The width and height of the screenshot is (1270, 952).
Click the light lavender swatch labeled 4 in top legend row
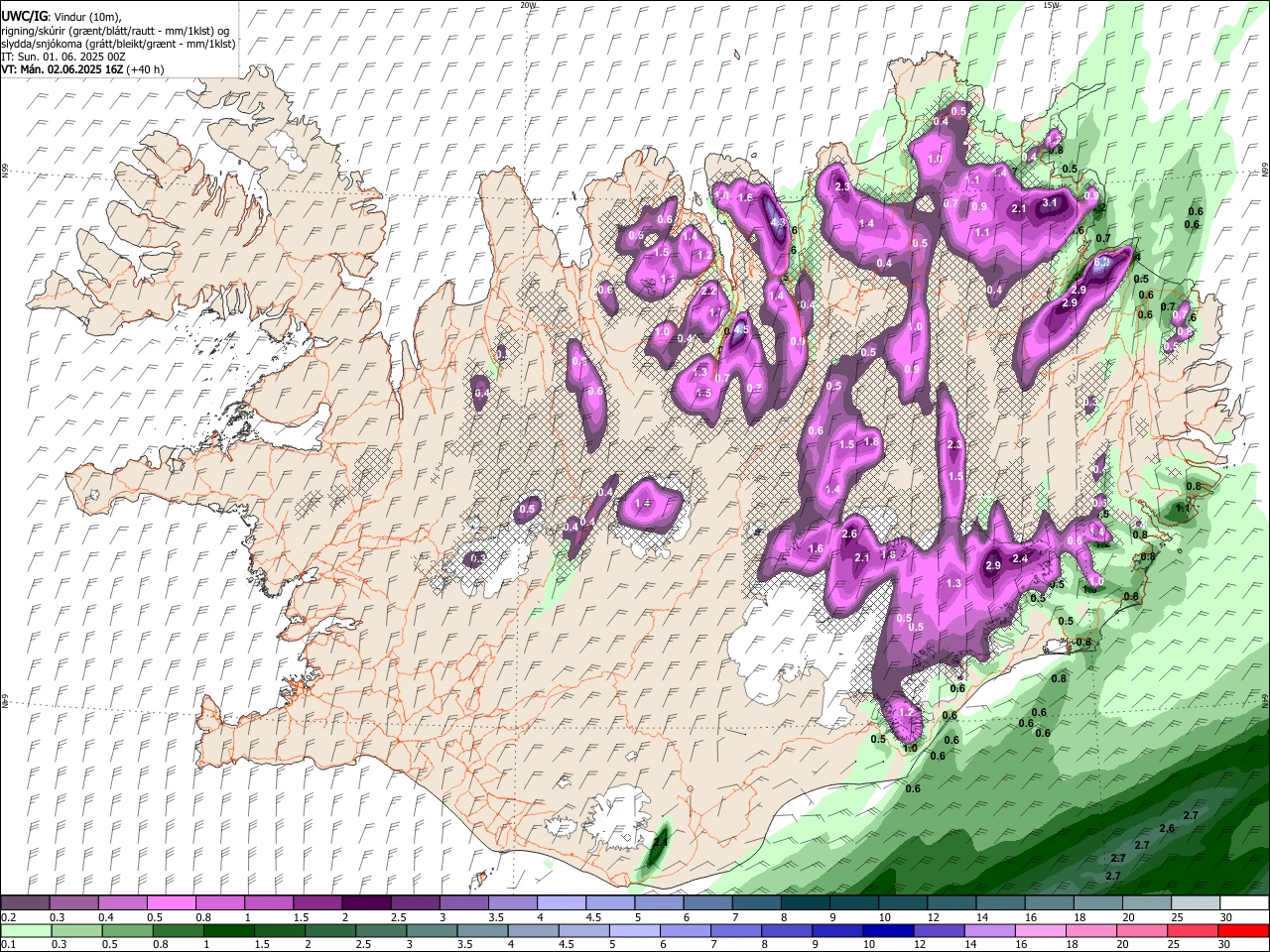point(561,903)
